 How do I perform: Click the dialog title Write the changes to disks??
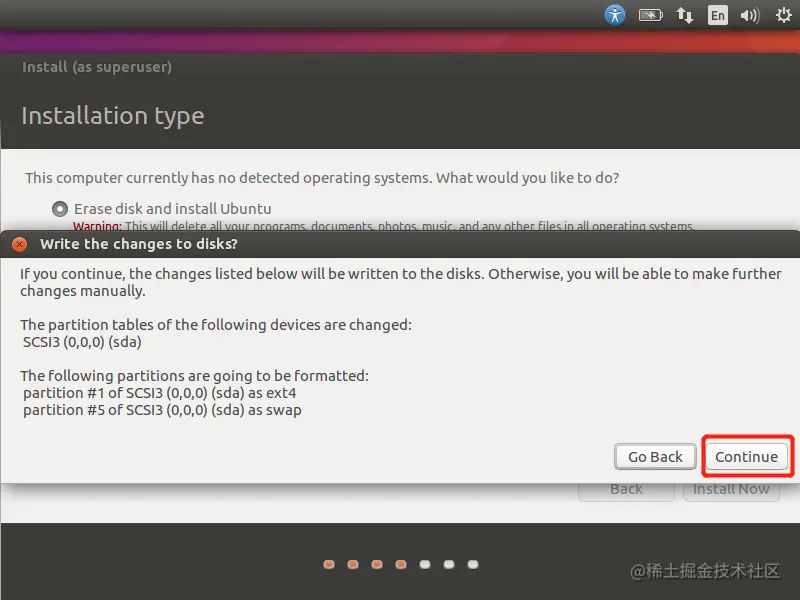(x=139, y=244)
